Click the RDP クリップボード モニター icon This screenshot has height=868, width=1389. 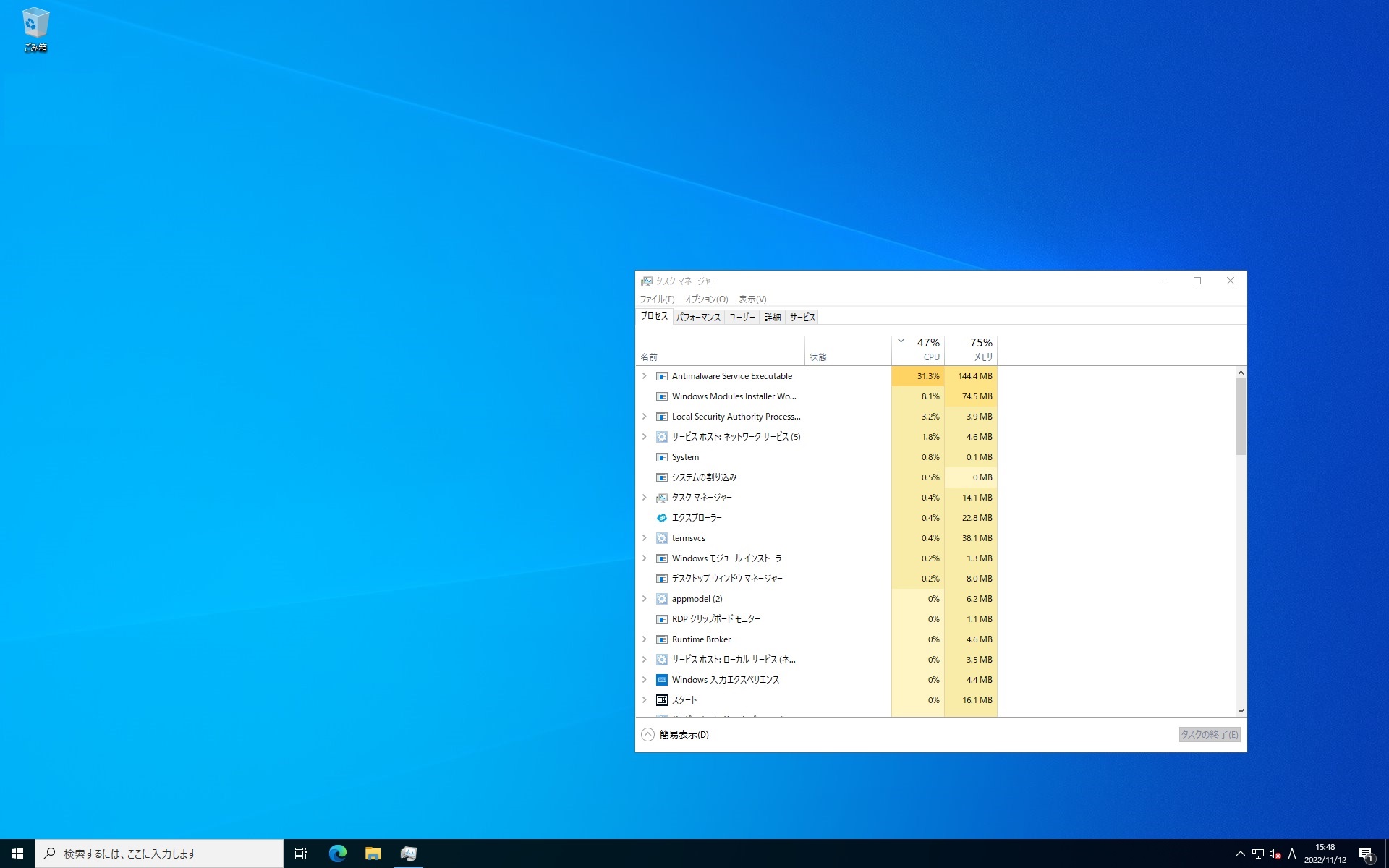click(x=661, y=619)
